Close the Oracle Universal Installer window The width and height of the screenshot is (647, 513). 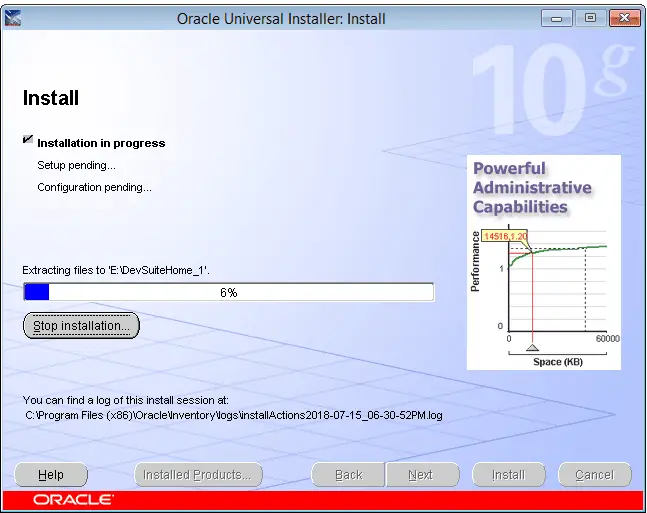point(625,19)
